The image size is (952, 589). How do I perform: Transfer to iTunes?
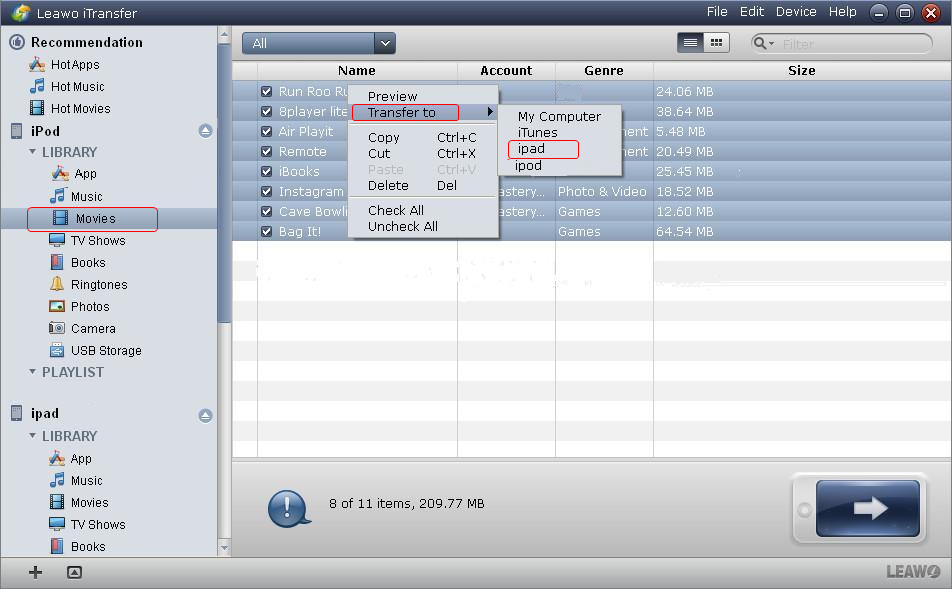(x=537, y=132)
